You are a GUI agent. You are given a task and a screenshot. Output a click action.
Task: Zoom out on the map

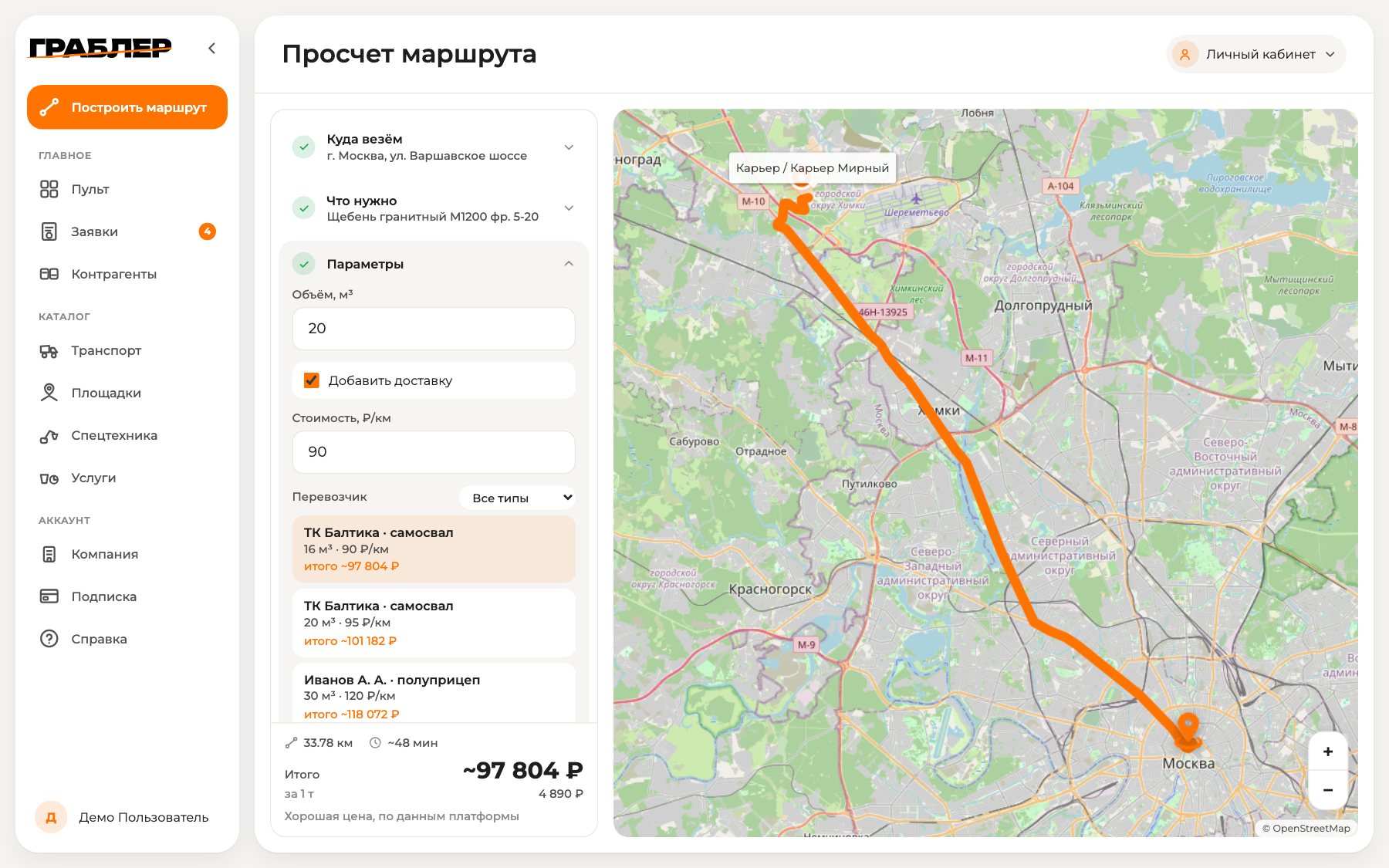(1328, 790)
